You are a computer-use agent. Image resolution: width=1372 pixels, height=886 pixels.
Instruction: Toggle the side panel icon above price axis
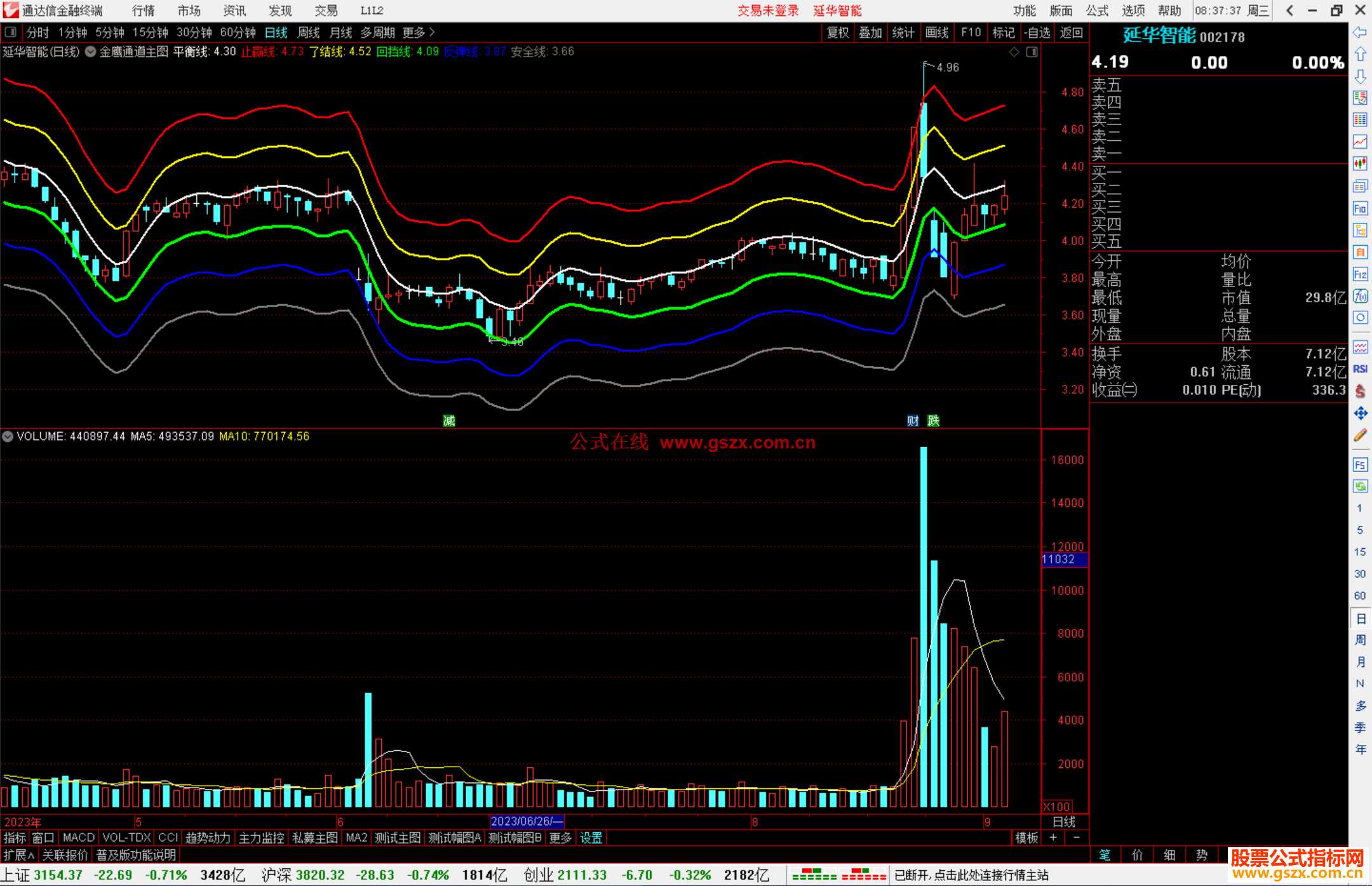pos(1032,52)
